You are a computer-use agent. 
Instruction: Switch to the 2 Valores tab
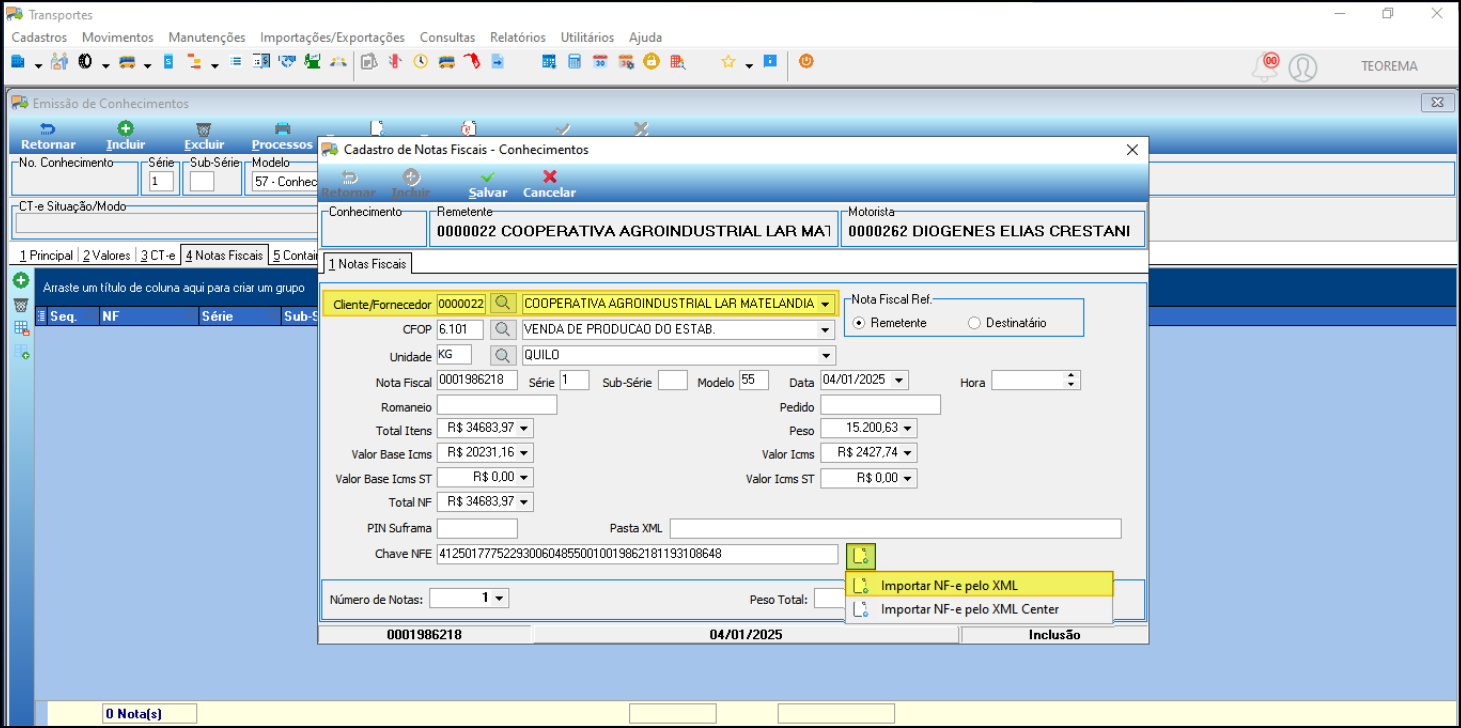[x=106, y=256]
